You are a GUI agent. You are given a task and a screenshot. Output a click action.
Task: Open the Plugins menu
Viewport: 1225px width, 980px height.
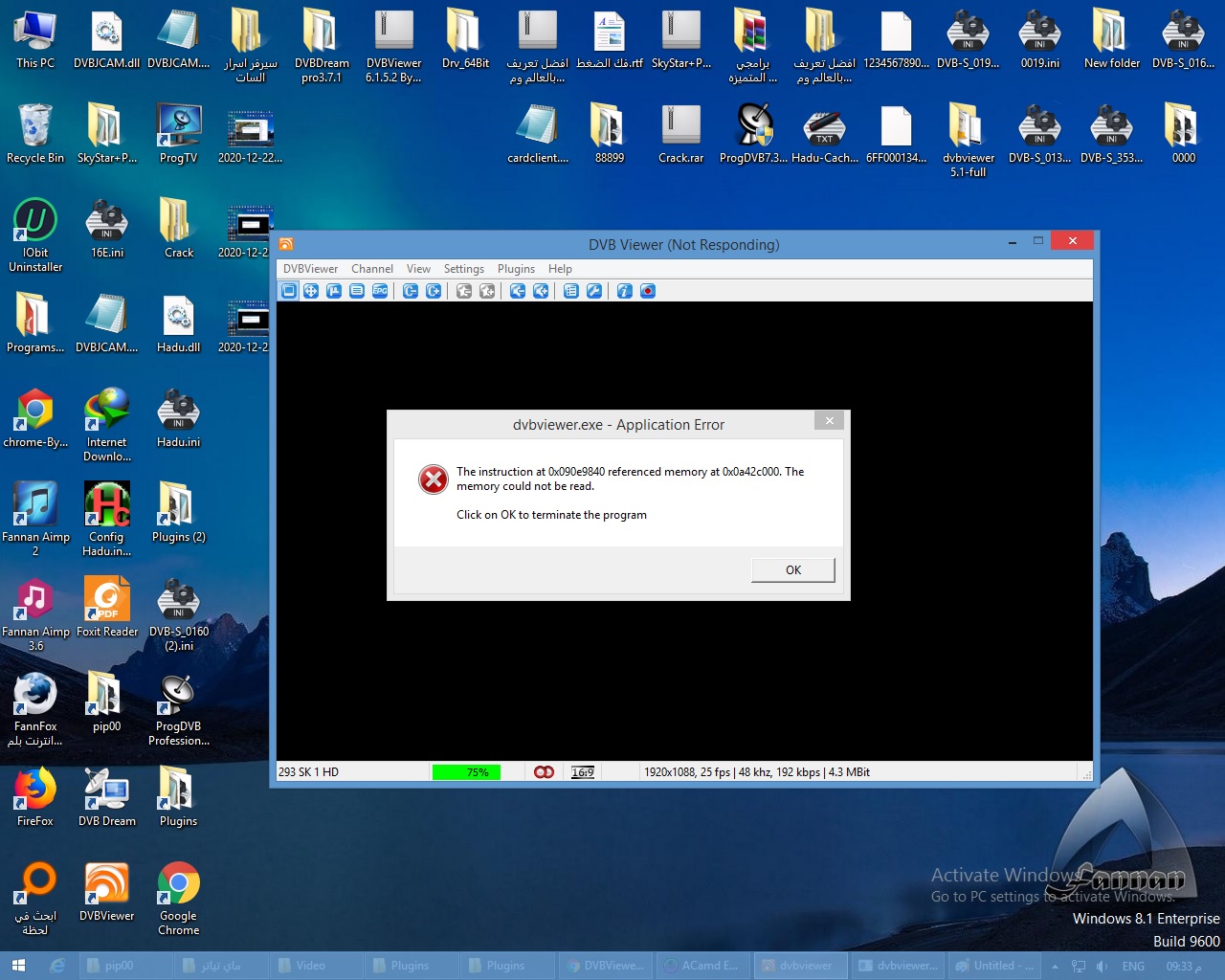[x=516, y=269]
